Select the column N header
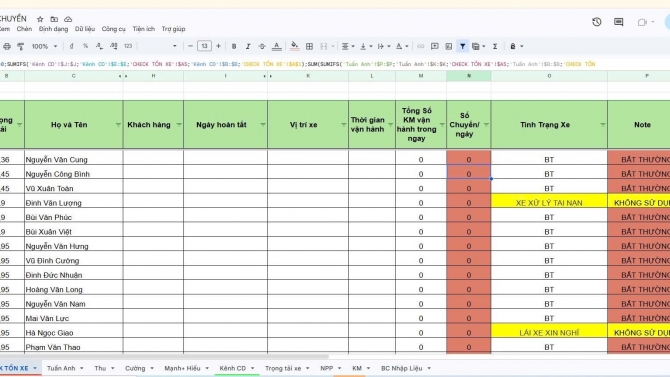 (469, 76)
